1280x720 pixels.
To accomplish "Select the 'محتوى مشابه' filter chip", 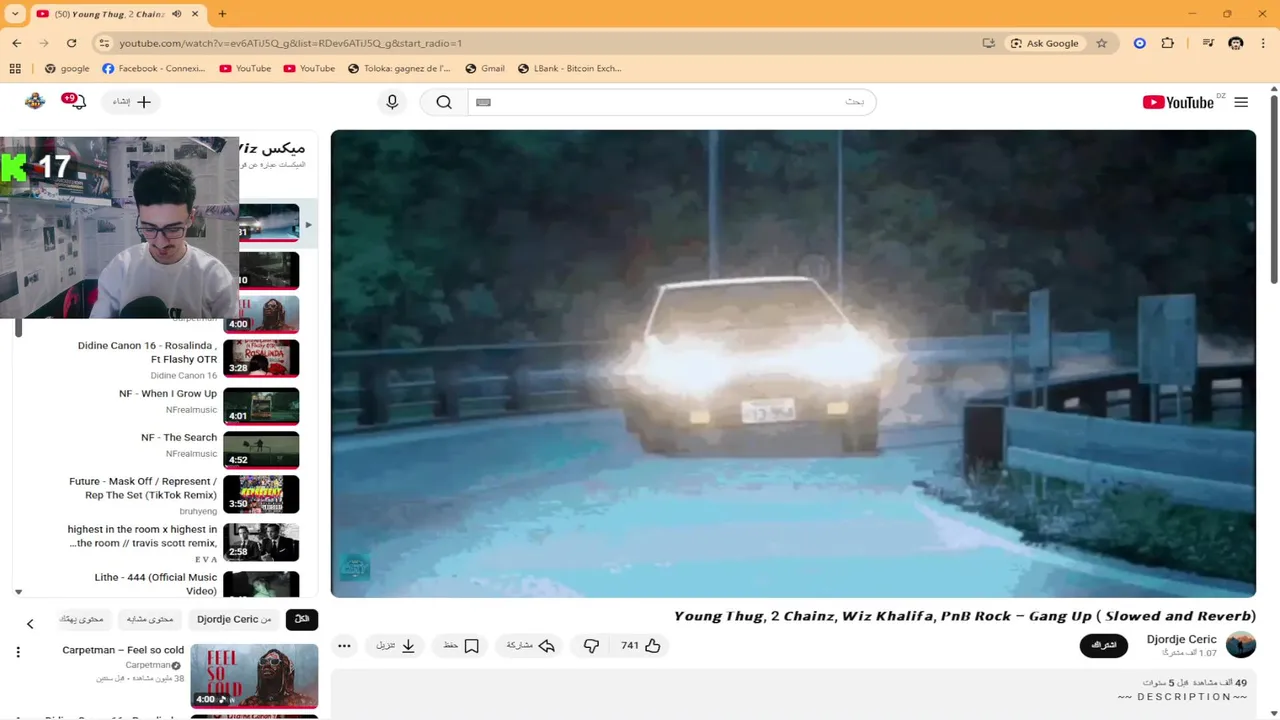I will click(x=150, y=620).
